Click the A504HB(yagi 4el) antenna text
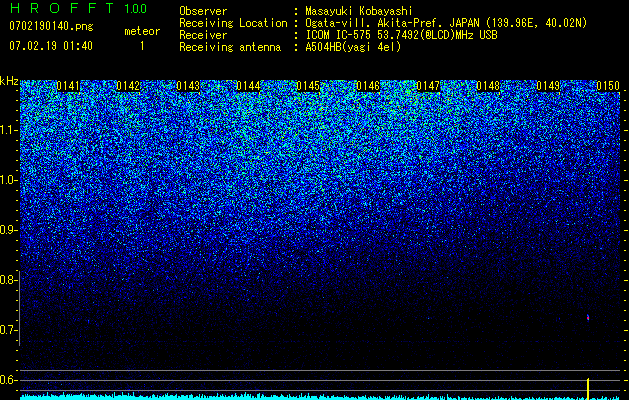 pyautogui.click(x=353, y=47)
